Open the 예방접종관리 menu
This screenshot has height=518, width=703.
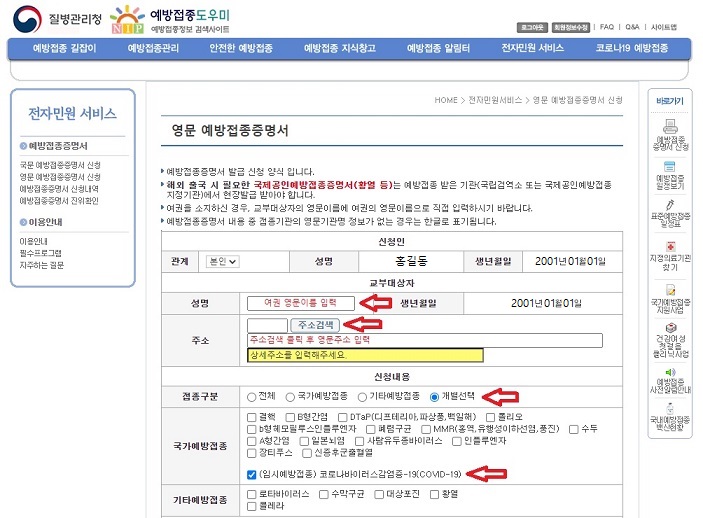point(153,48)
